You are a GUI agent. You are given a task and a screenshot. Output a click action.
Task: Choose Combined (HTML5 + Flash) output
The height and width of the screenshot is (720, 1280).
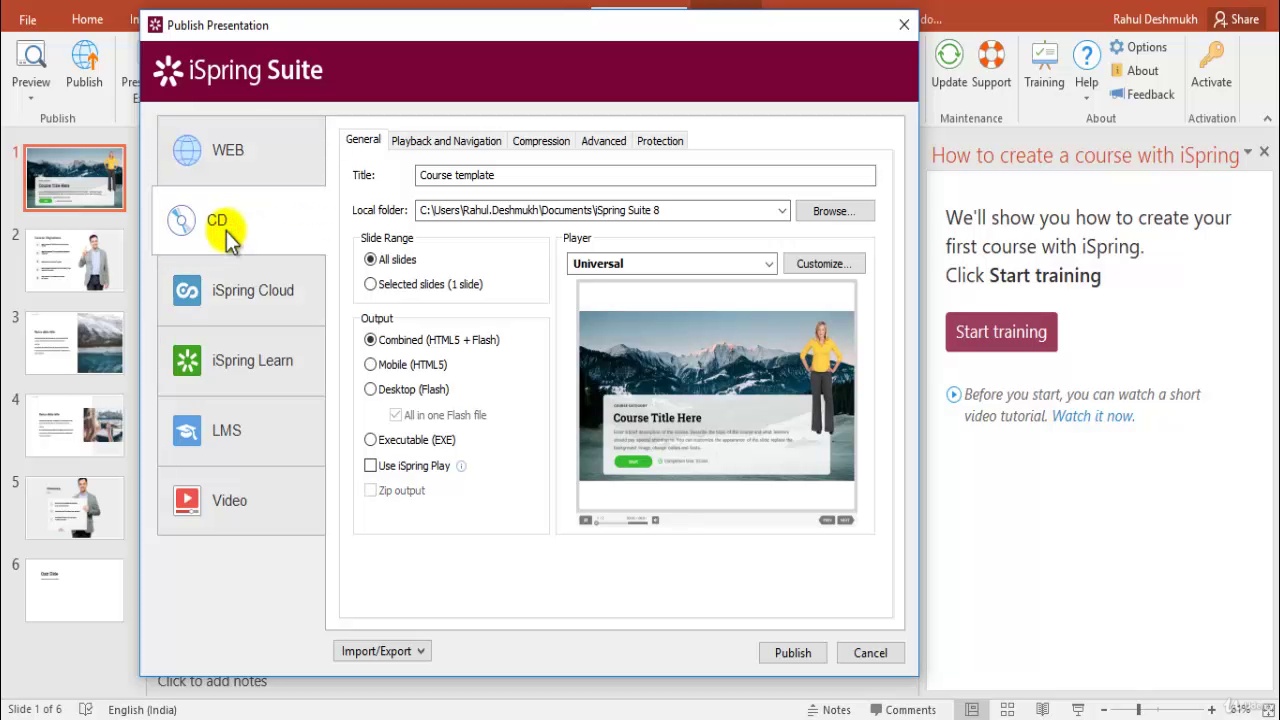click(371, 340)
